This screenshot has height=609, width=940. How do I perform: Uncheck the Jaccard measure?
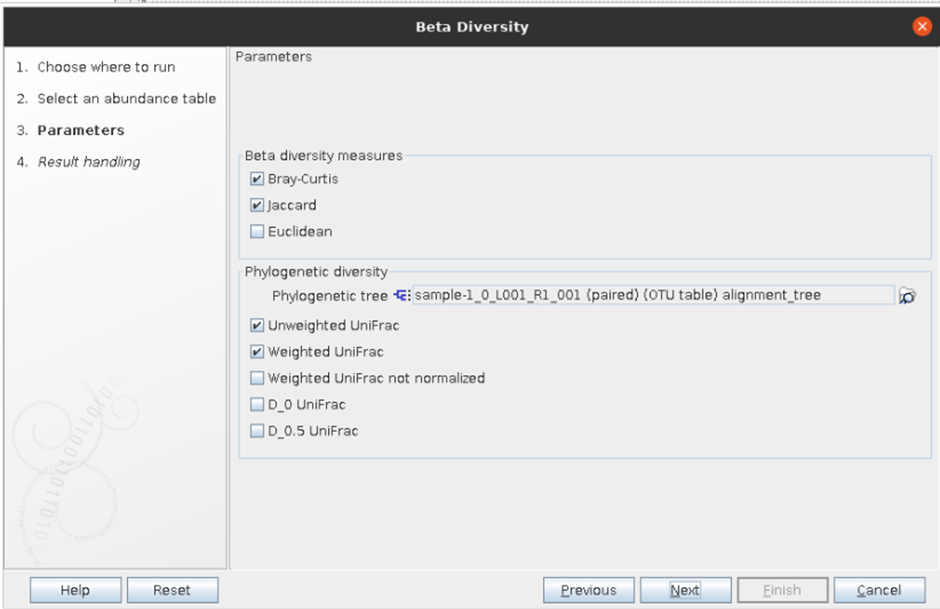click(x=257, y=205)
